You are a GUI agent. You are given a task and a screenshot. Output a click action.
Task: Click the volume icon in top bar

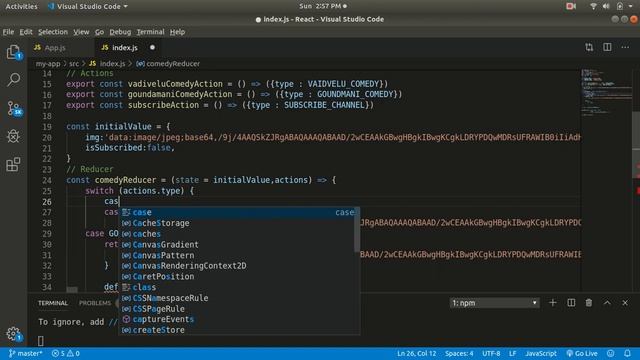(606, 6)
